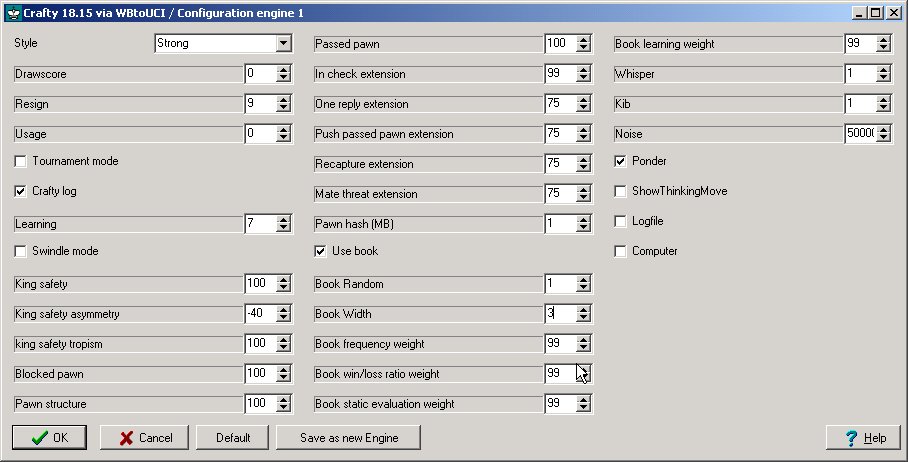Disable the Ponder checkbox
Viewport: 908px width, 462px height.
(x=620, y=161)
